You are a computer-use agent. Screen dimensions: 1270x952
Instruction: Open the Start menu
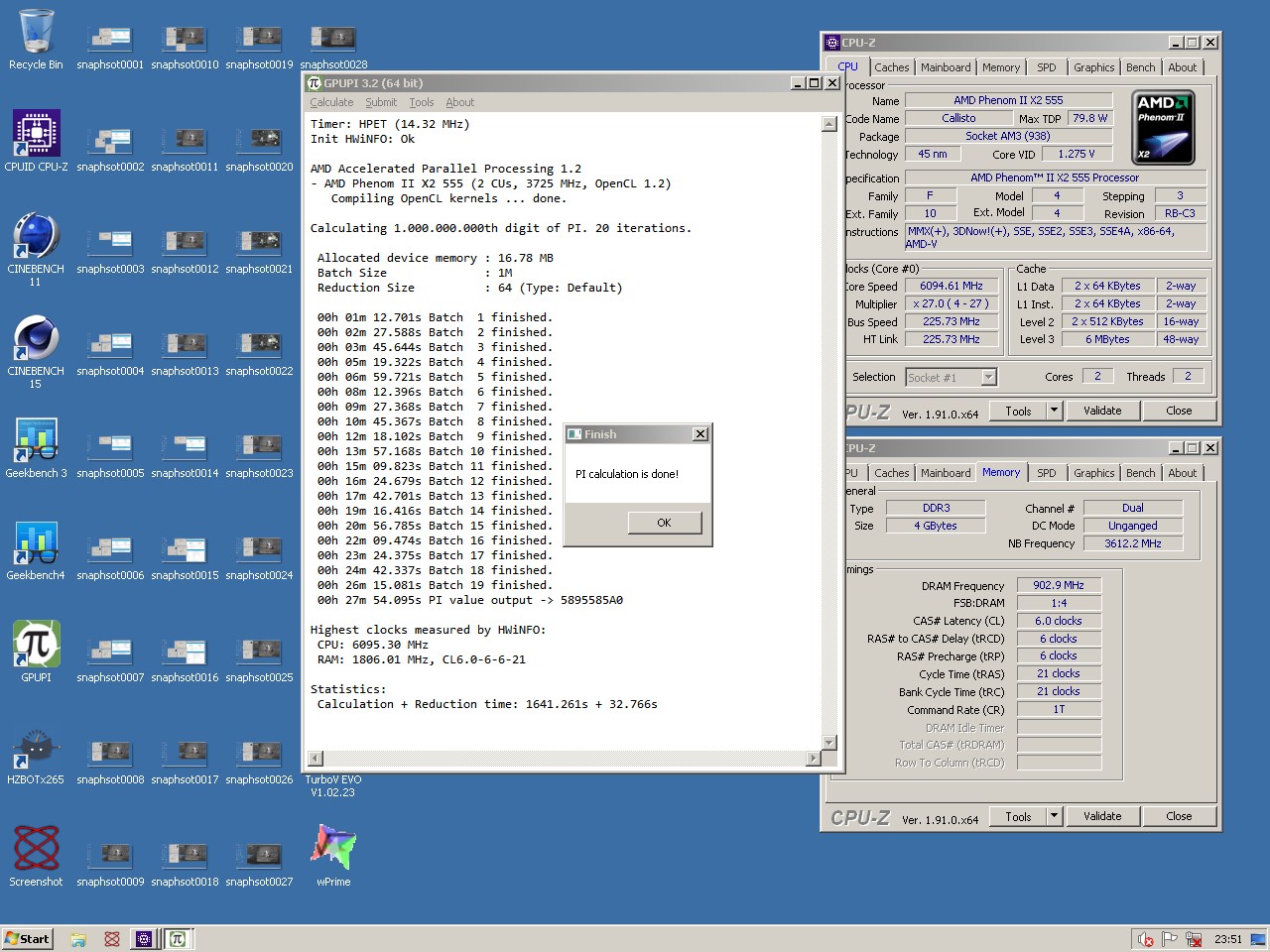tap(27, 938)
